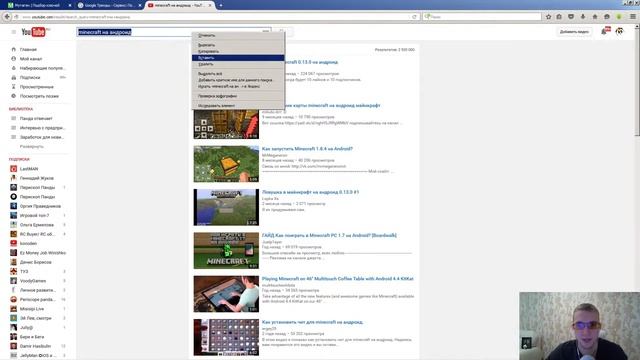This screenshot has width=640, height=360.
Task: Choose Исследовать элемент in the context menu
Action: tap(238, 106)
